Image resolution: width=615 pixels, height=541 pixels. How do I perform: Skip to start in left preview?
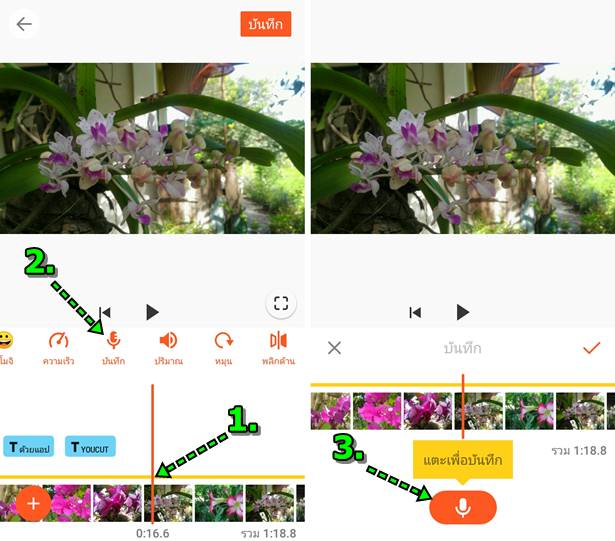point(106,312)
